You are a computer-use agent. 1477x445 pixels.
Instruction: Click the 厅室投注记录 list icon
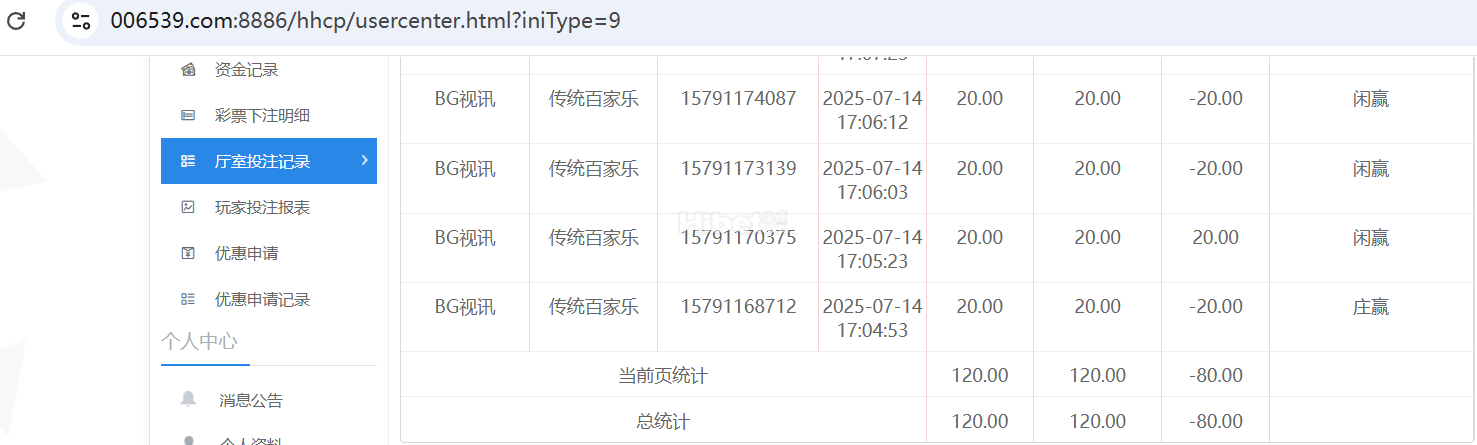click(188, 162)
